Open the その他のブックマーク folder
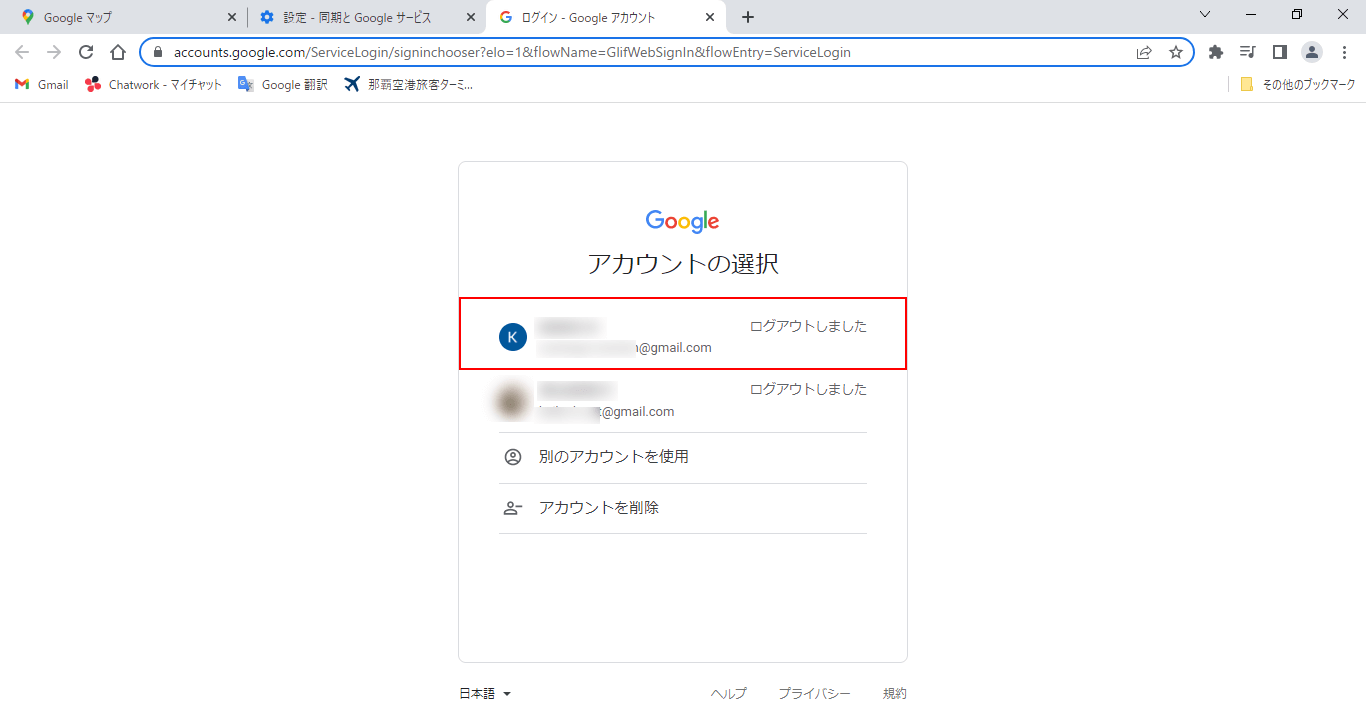 pos(1297,85)
